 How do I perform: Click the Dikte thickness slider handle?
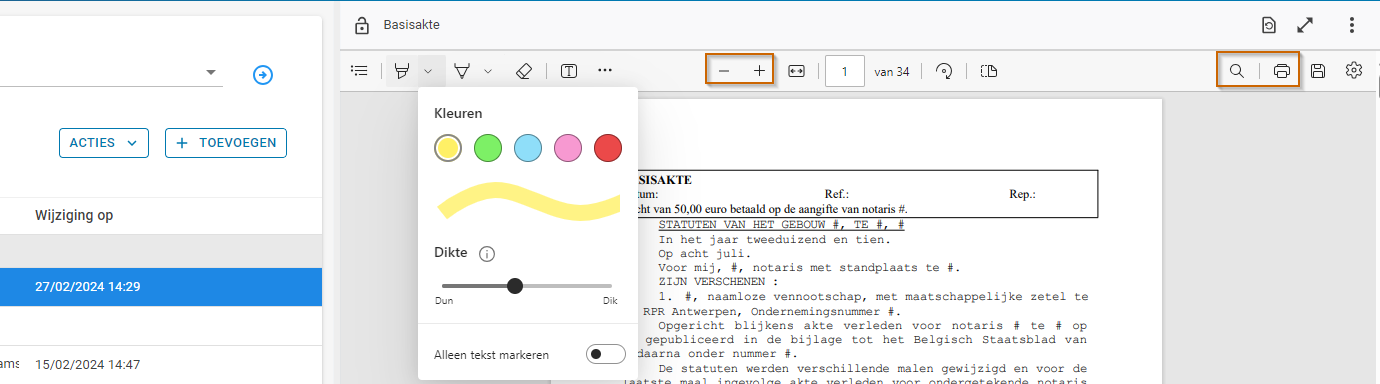(x=515, y=286)
